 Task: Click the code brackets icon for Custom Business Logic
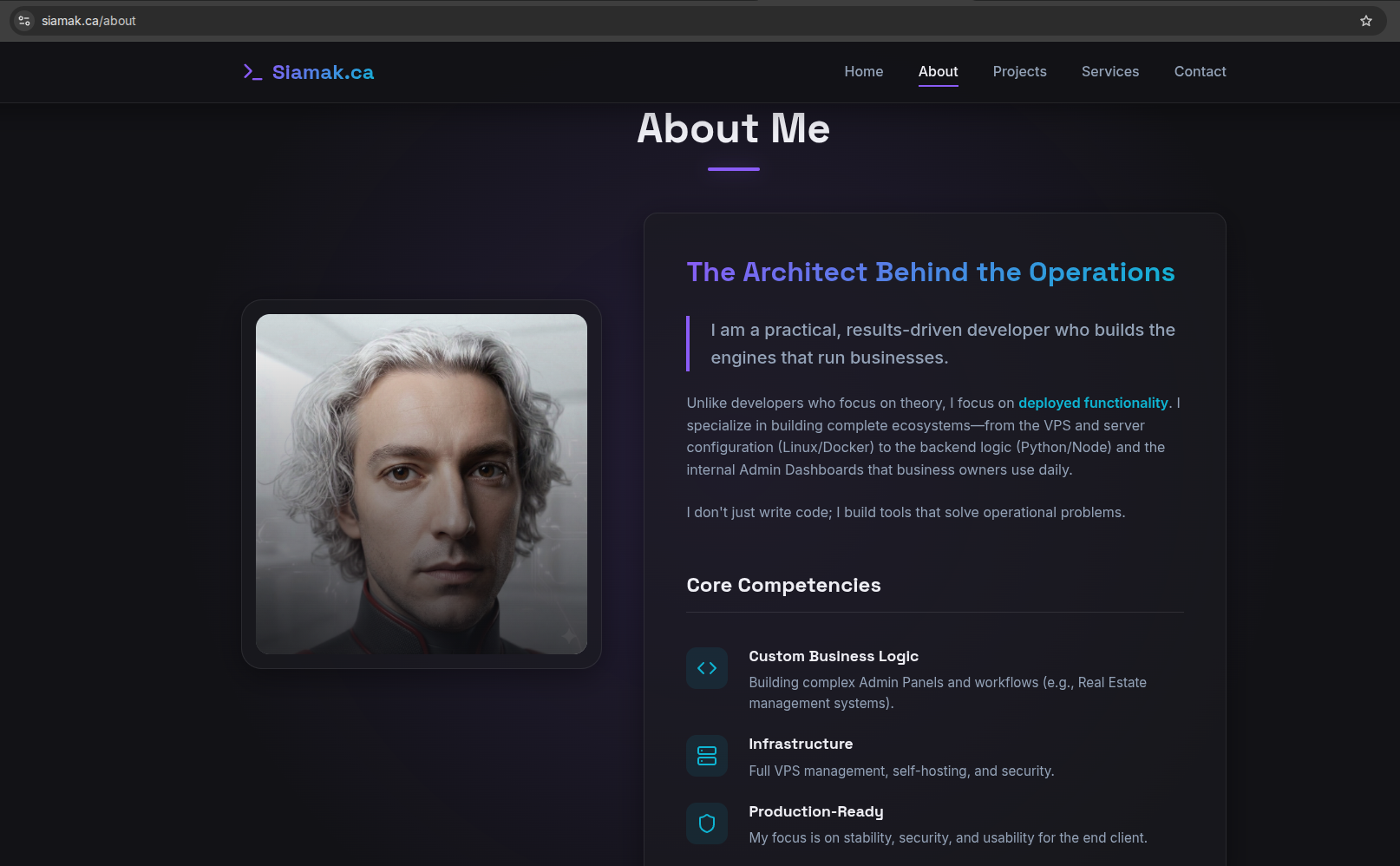pos(707,668)
